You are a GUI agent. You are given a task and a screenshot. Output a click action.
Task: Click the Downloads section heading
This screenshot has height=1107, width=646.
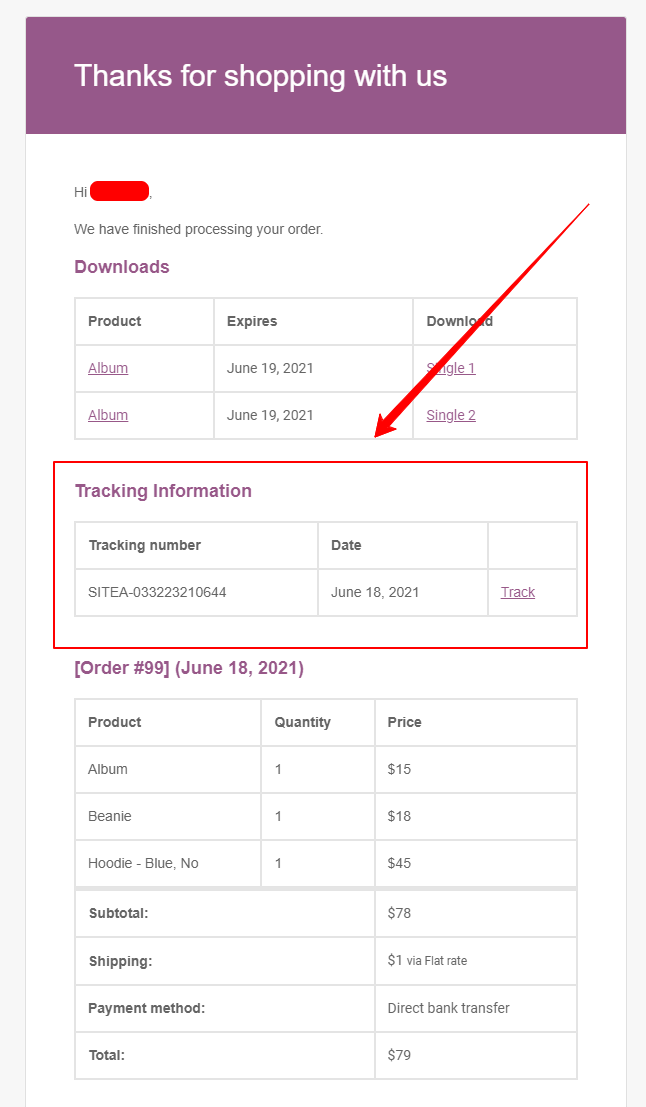point(122,267)
